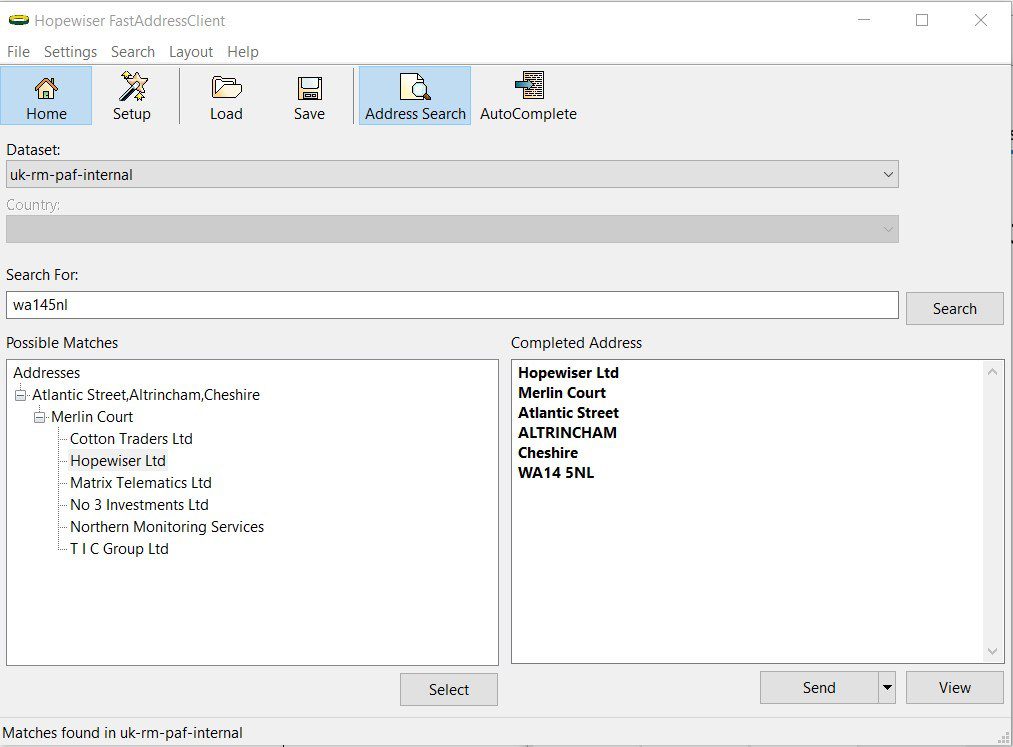
Task: Click the Hopewiser app icon in the title bar
Action: pyautogui.click(x=18, y=21)
